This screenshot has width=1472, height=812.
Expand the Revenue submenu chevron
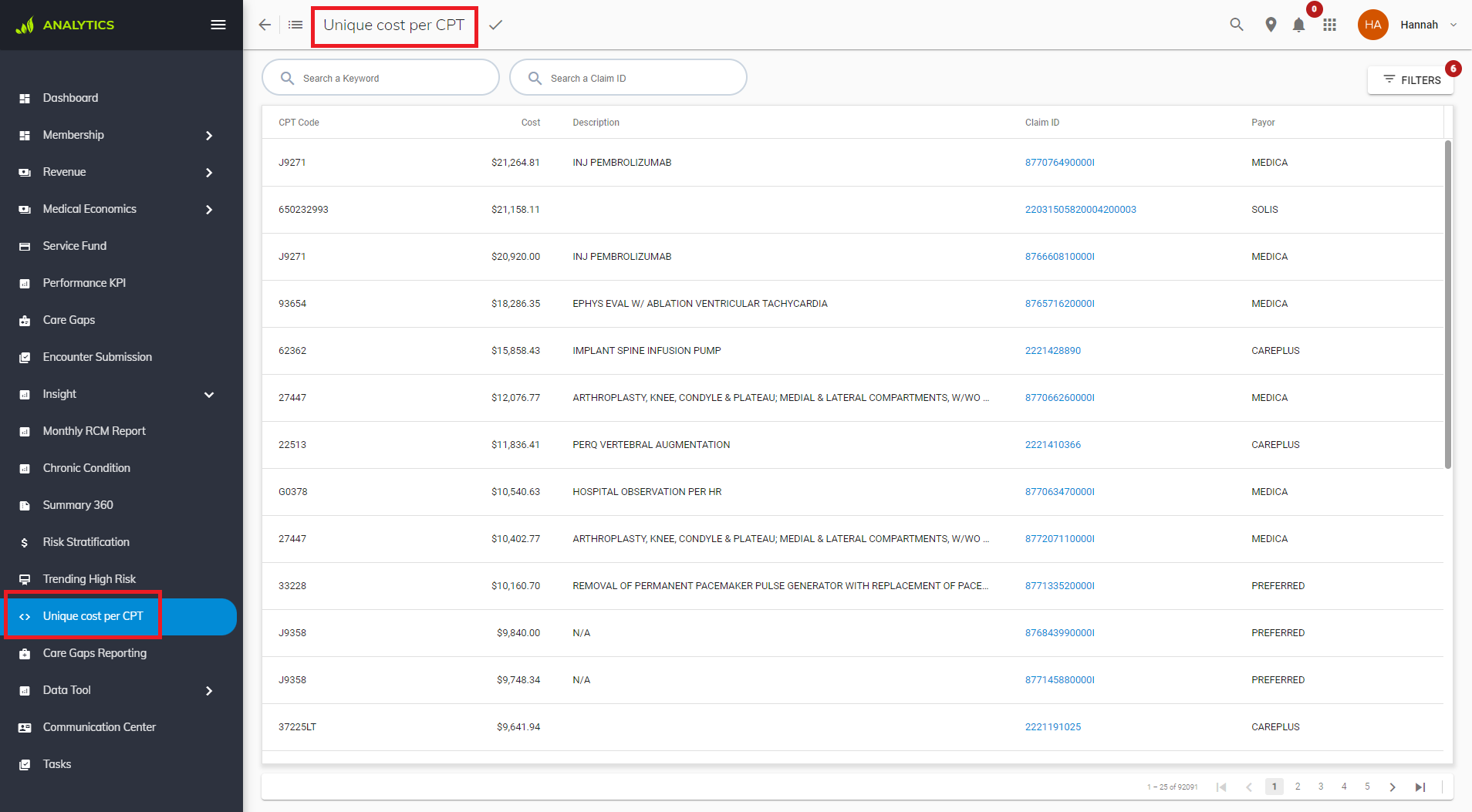click(209, 173)
